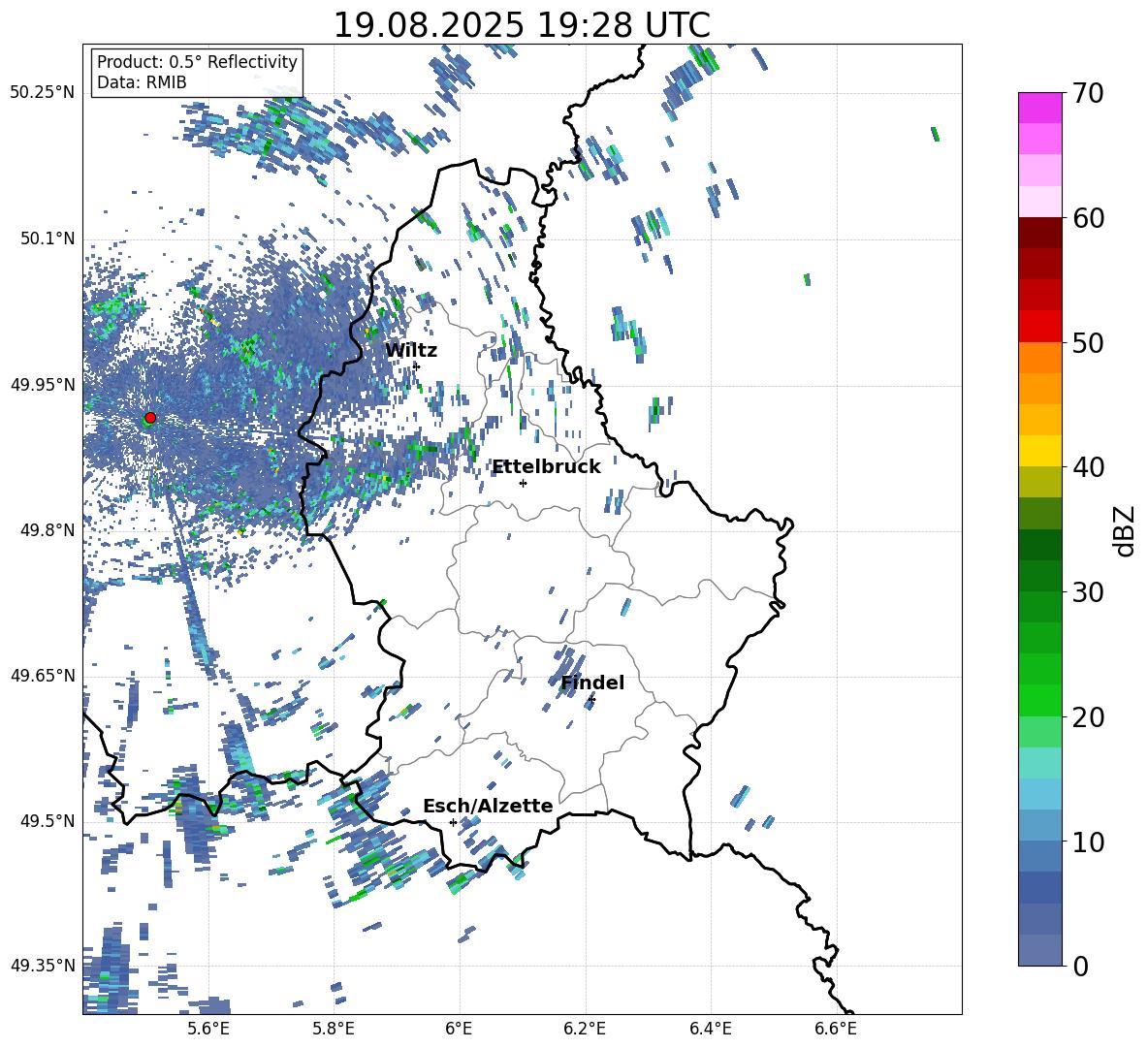1148x1048 pixels.
Task: Click the Ettelbruck station cross marker
Action: [x=523, y=483]
